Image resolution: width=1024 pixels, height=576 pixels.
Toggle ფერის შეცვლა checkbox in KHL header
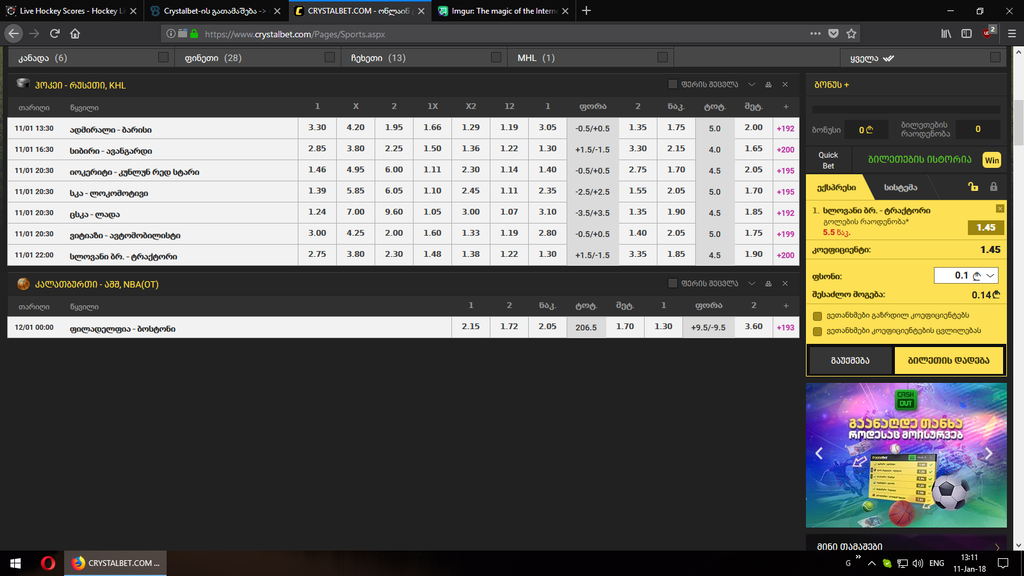673,84
